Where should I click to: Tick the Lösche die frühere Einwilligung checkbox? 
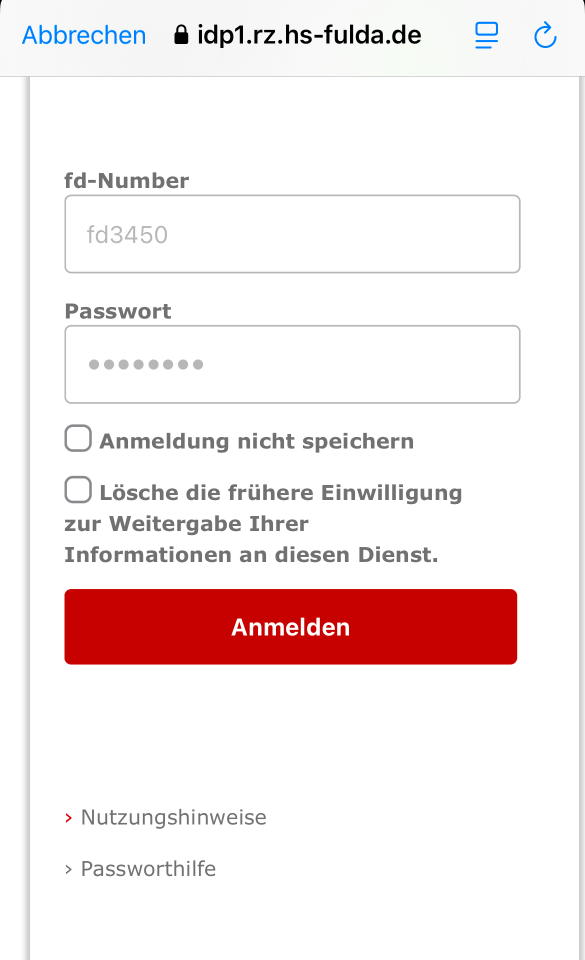(78, 490)
